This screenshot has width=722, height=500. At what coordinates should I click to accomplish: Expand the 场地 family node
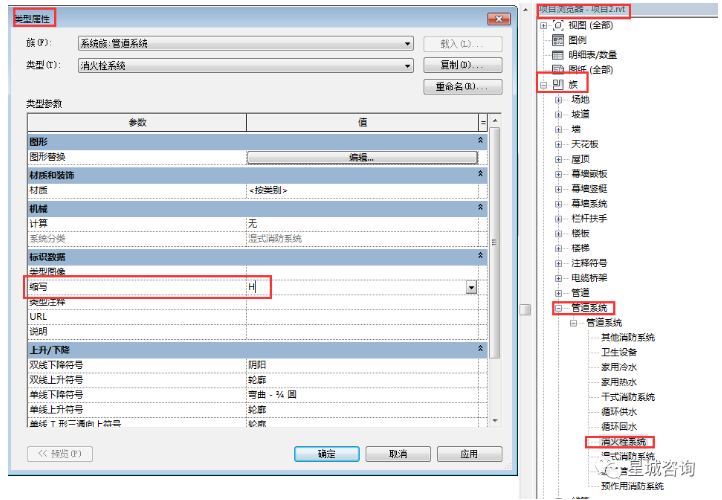[x=559, y=100]
